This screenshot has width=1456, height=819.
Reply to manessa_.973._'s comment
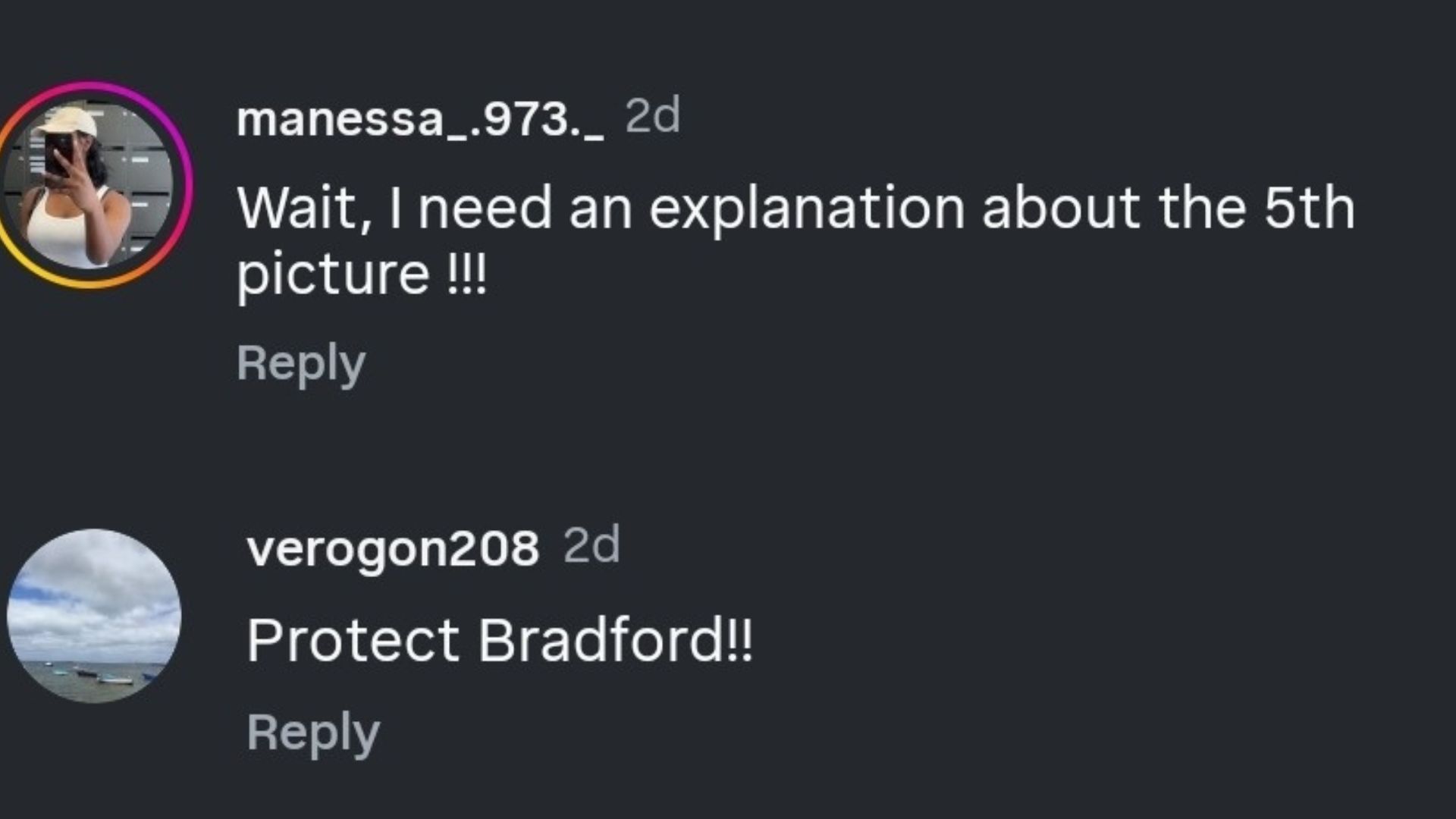[x=301, y=363]
